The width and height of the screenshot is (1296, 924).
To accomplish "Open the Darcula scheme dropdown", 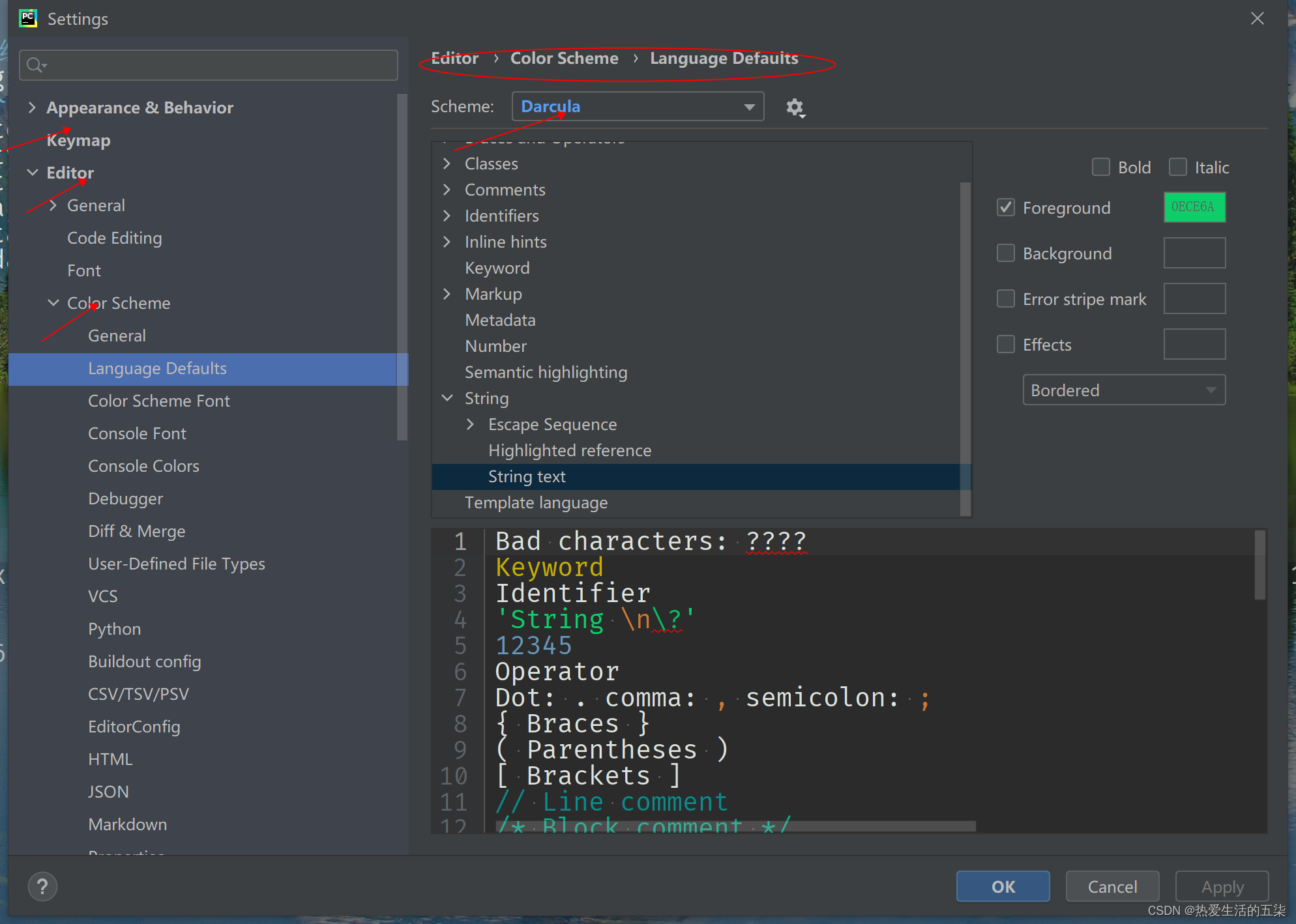I will coord(638,107).
